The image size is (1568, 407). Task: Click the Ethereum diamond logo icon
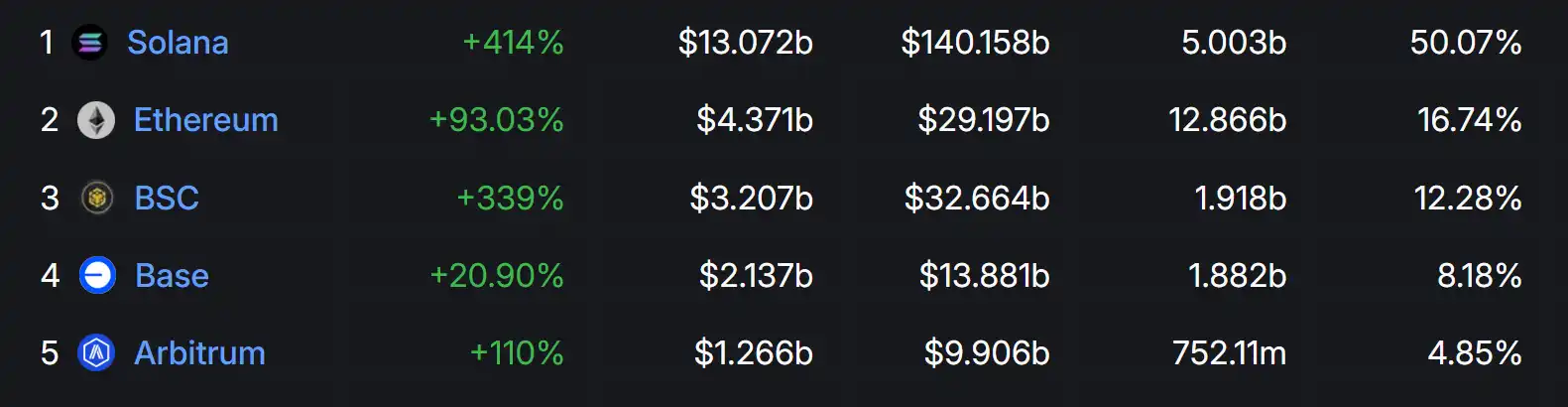[x=96, y=120]
